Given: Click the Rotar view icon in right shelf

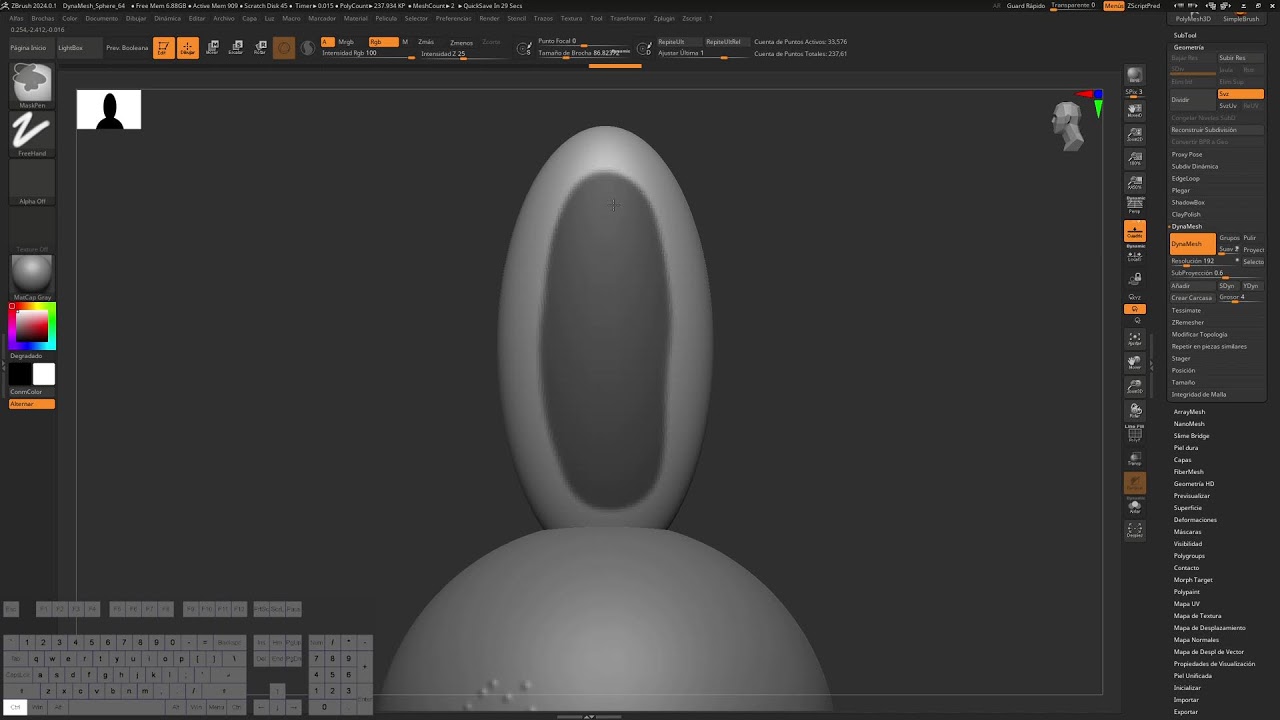Looking at the screenshot, I should coord(1134,409).
